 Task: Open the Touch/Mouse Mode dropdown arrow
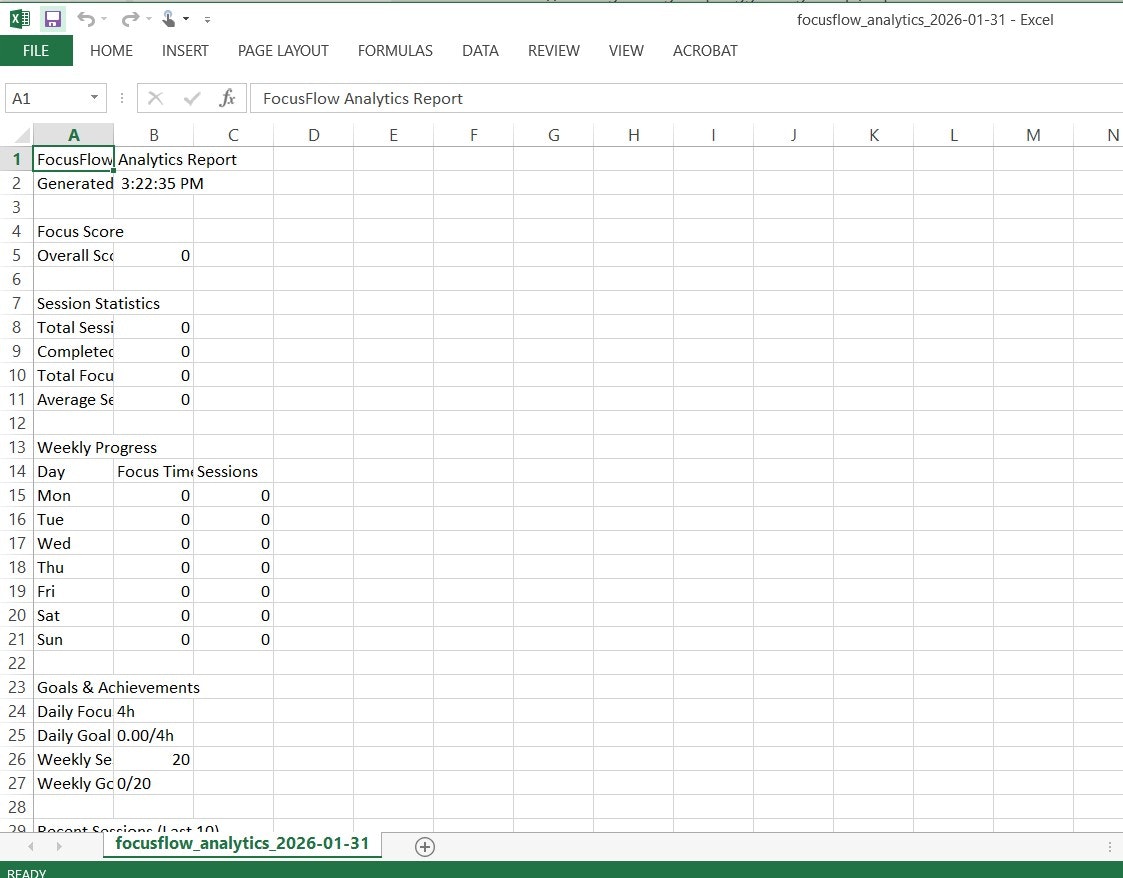pos(186,19)
